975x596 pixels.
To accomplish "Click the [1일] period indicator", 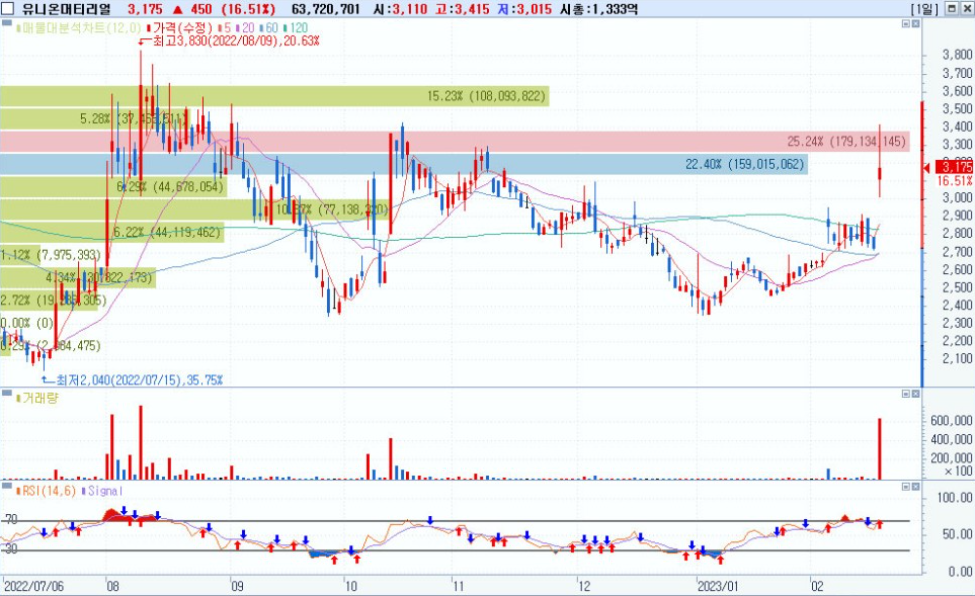I will 926,9.
